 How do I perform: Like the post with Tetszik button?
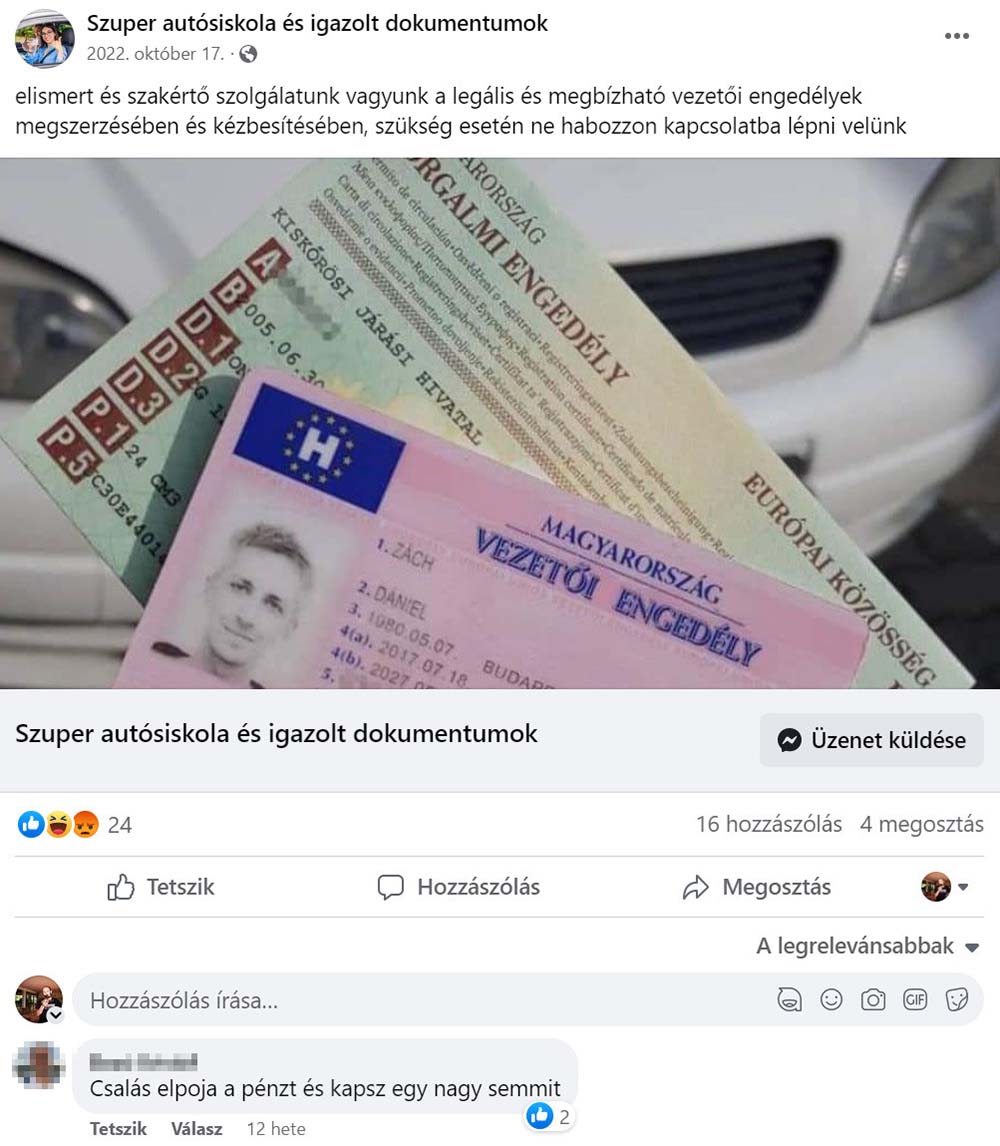coord(161,887)
